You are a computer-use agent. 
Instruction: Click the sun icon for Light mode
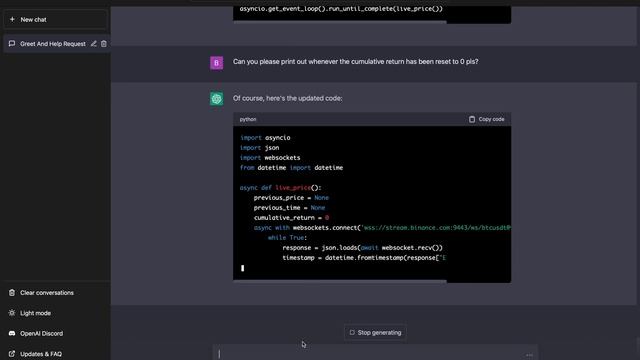(x=12, y=313)
